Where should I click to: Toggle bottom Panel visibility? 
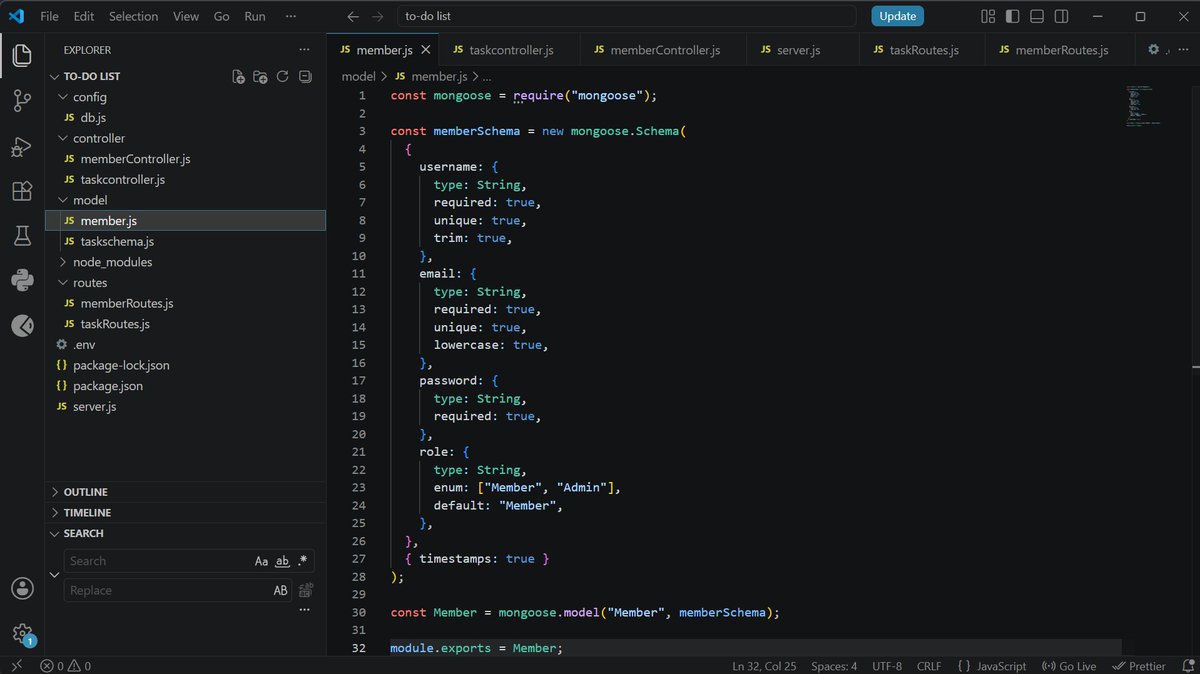(x=1037, y=16)
